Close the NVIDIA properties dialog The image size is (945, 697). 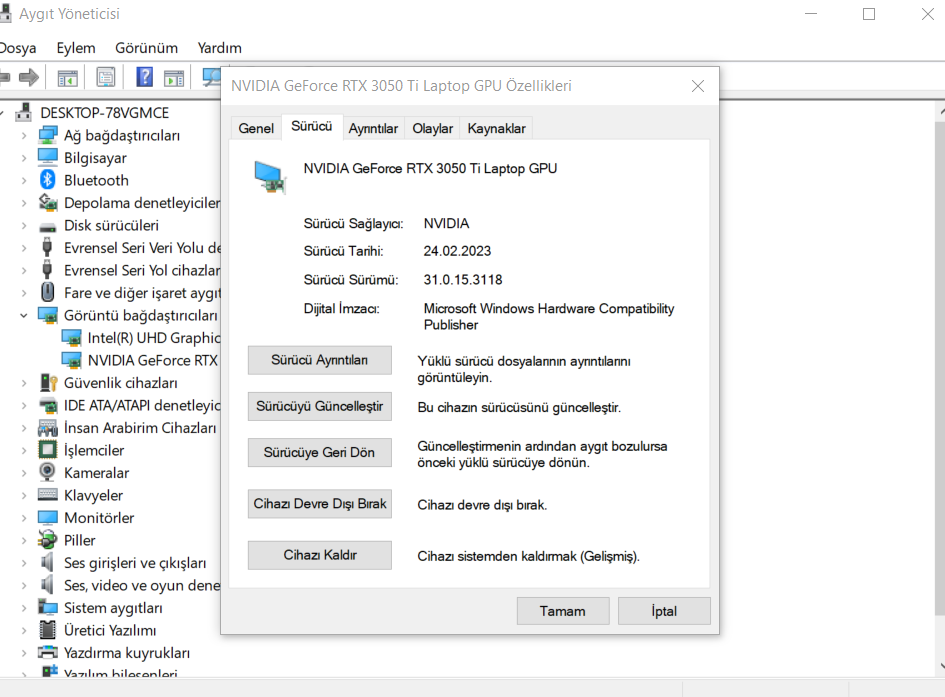coord(698,86)
